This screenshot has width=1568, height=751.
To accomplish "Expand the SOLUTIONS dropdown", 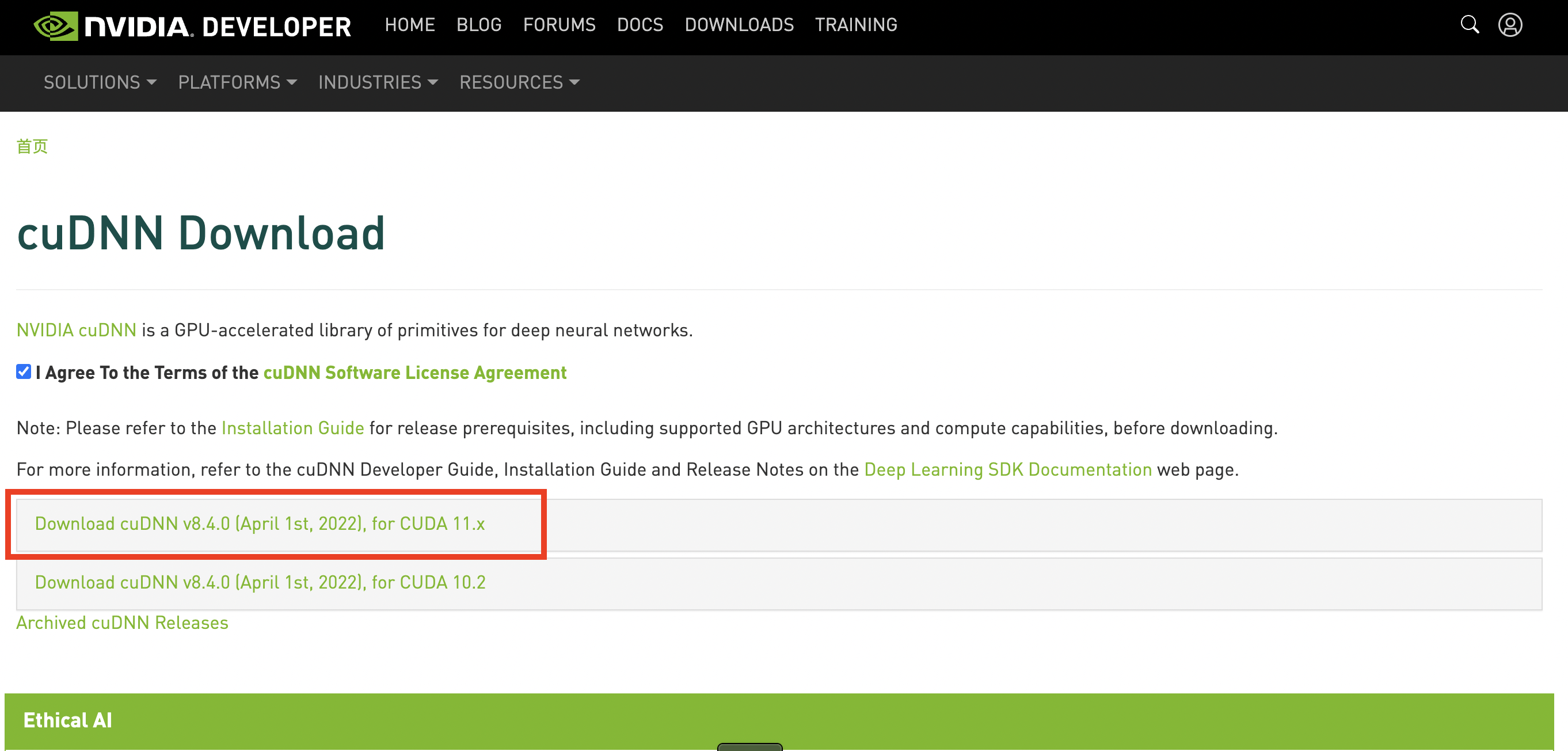I will 100,82.
